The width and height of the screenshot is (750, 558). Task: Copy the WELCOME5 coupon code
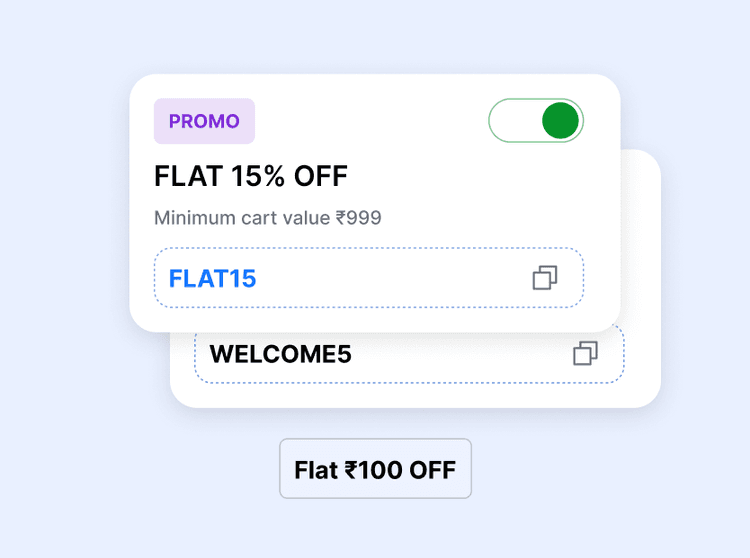click(x=585, y=353)
